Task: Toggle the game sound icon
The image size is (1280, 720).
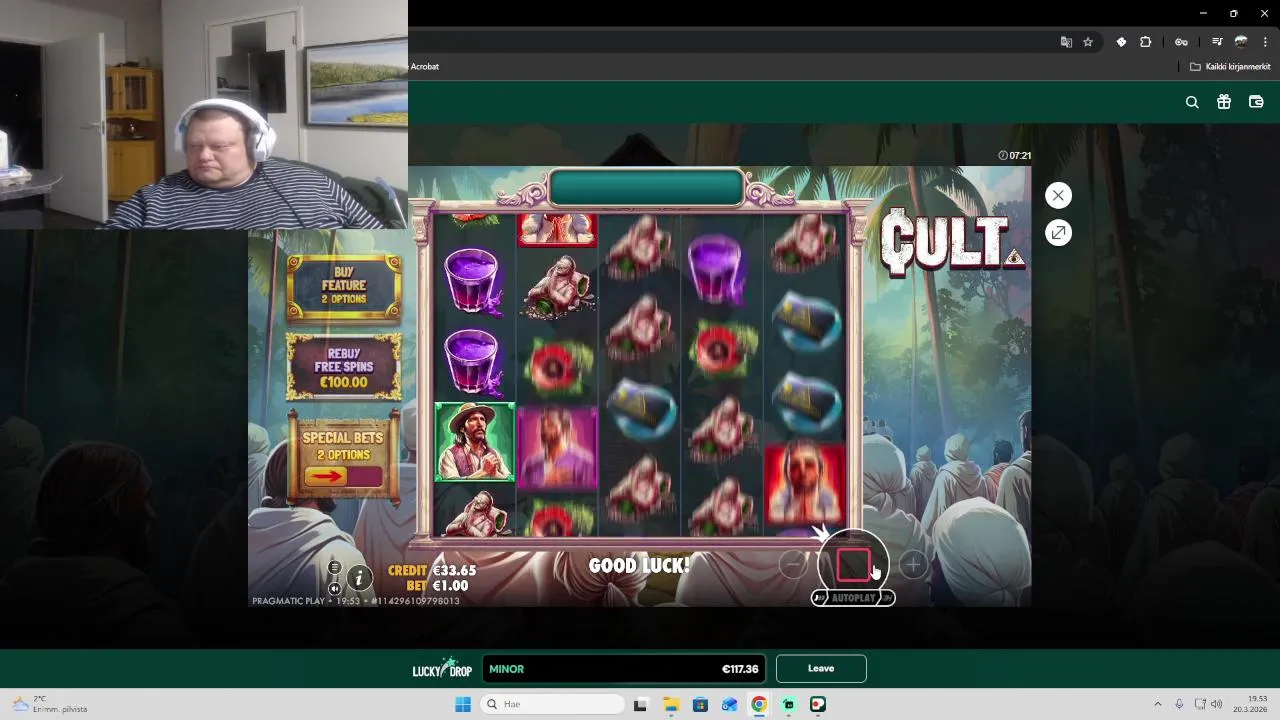Action: tap(334, 588)
